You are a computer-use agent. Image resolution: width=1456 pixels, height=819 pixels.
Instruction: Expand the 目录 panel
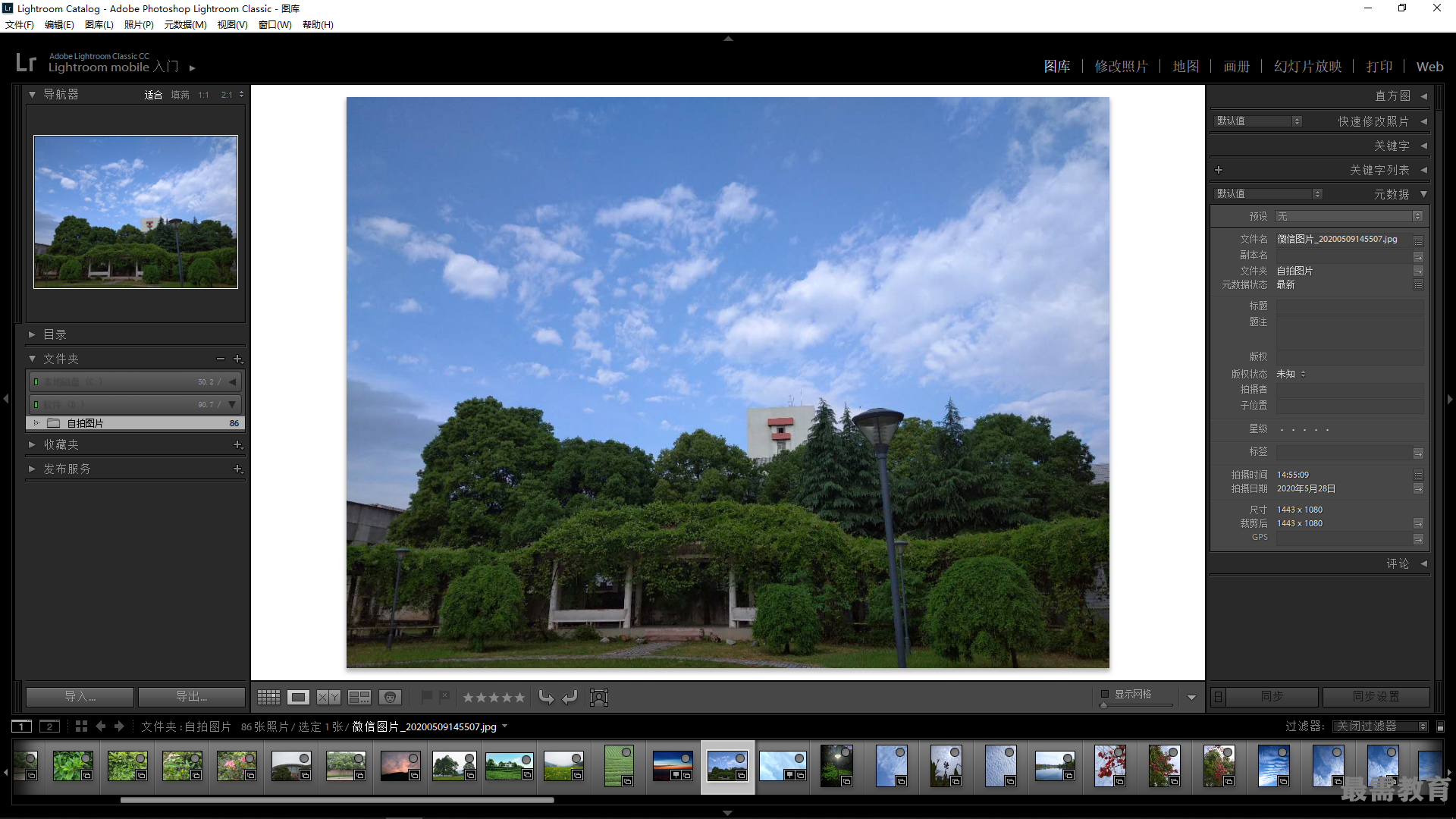[32, 334]
